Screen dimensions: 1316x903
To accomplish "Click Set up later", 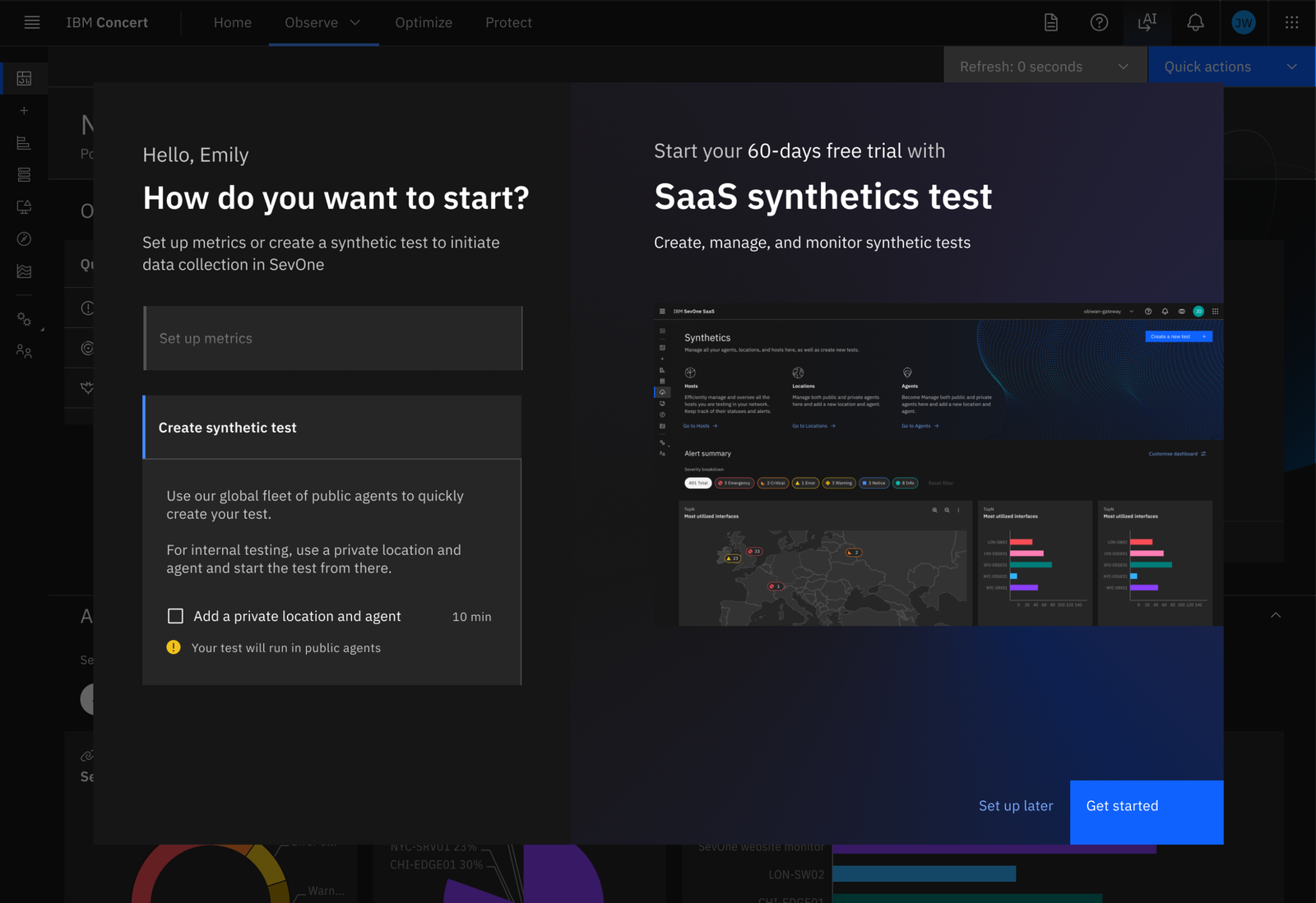I will (1016, 806).
